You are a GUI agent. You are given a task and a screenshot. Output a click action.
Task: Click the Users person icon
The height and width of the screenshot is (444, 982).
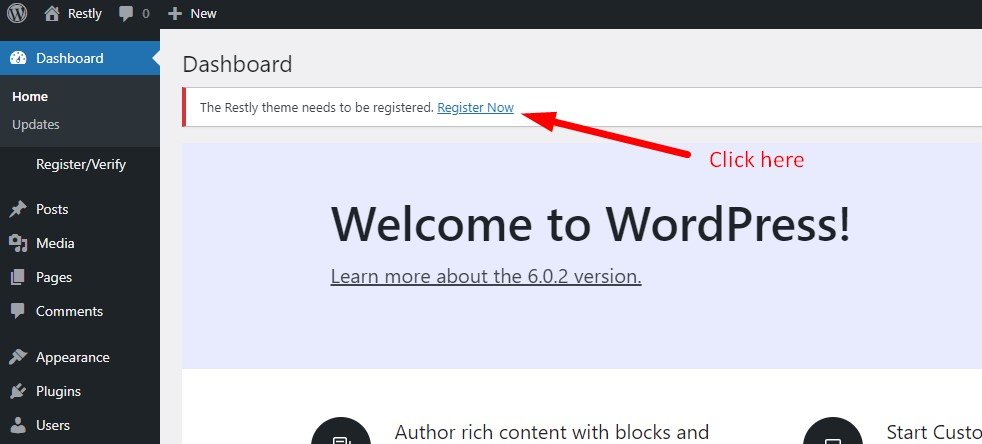click(18, 426)
